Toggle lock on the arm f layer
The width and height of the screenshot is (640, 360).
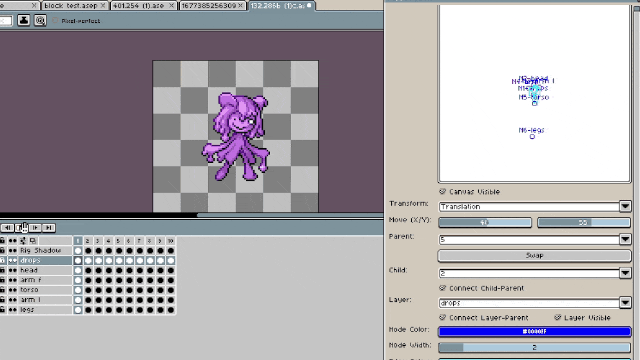2,280
